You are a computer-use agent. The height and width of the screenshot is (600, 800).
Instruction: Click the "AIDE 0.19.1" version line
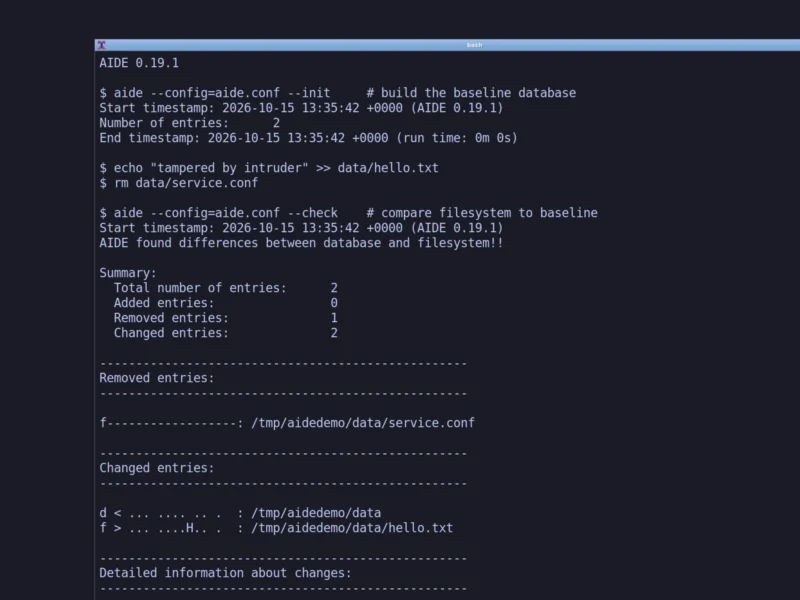[139, 63]
